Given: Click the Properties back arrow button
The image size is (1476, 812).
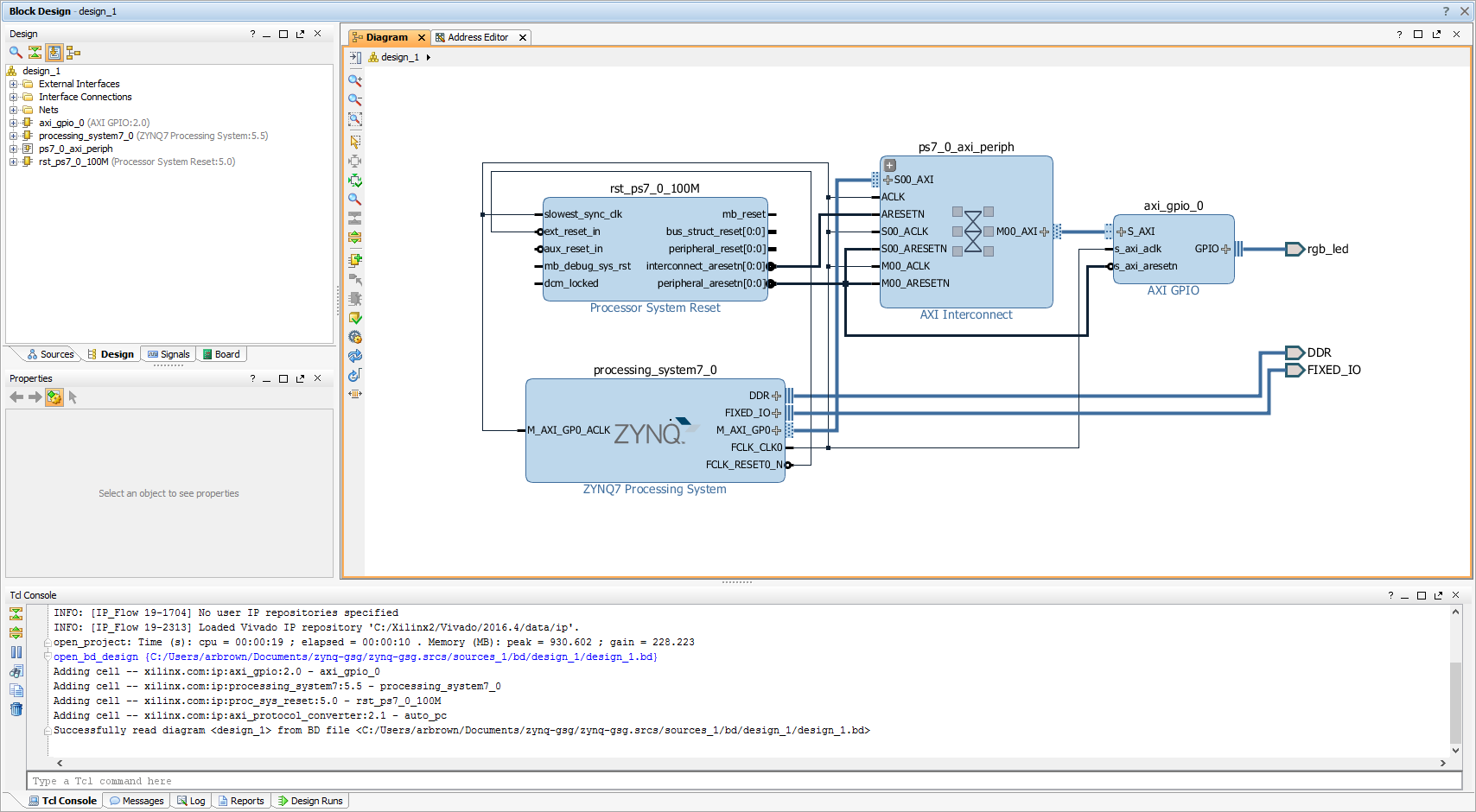Looking at the screenshot, I should (16, 397).
